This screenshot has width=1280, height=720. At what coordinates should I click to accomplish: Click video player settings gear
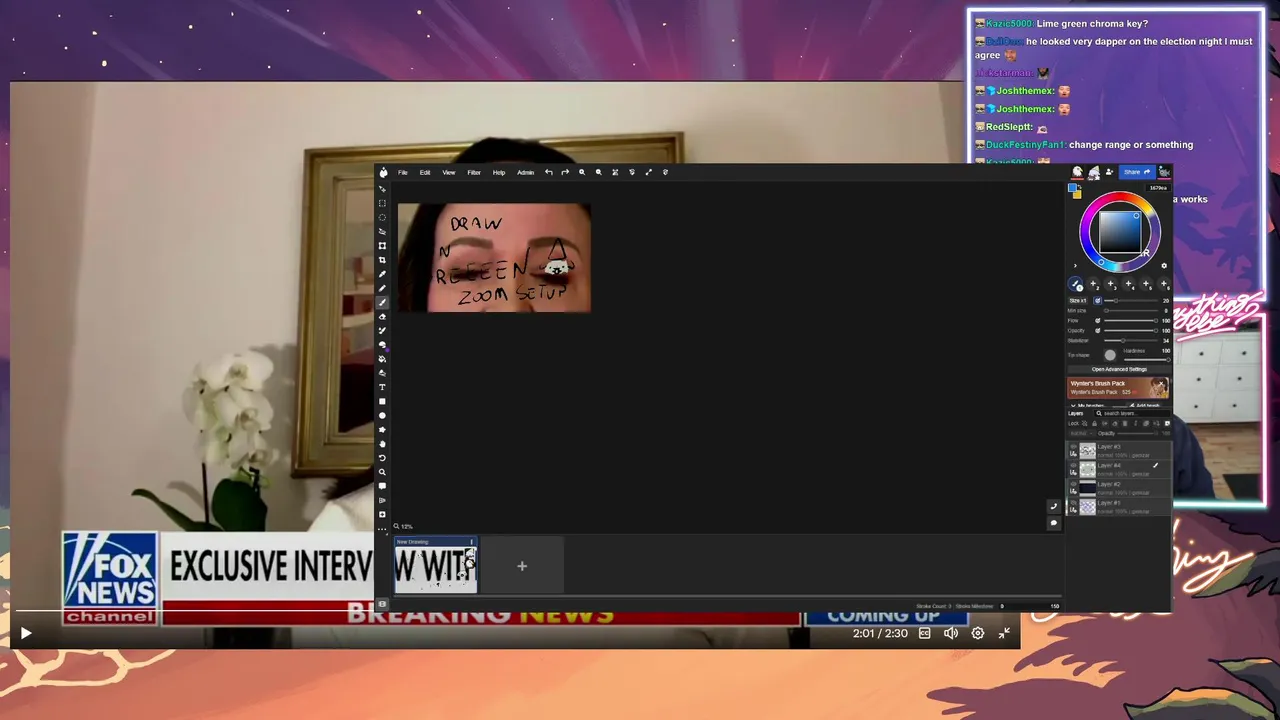978,633
